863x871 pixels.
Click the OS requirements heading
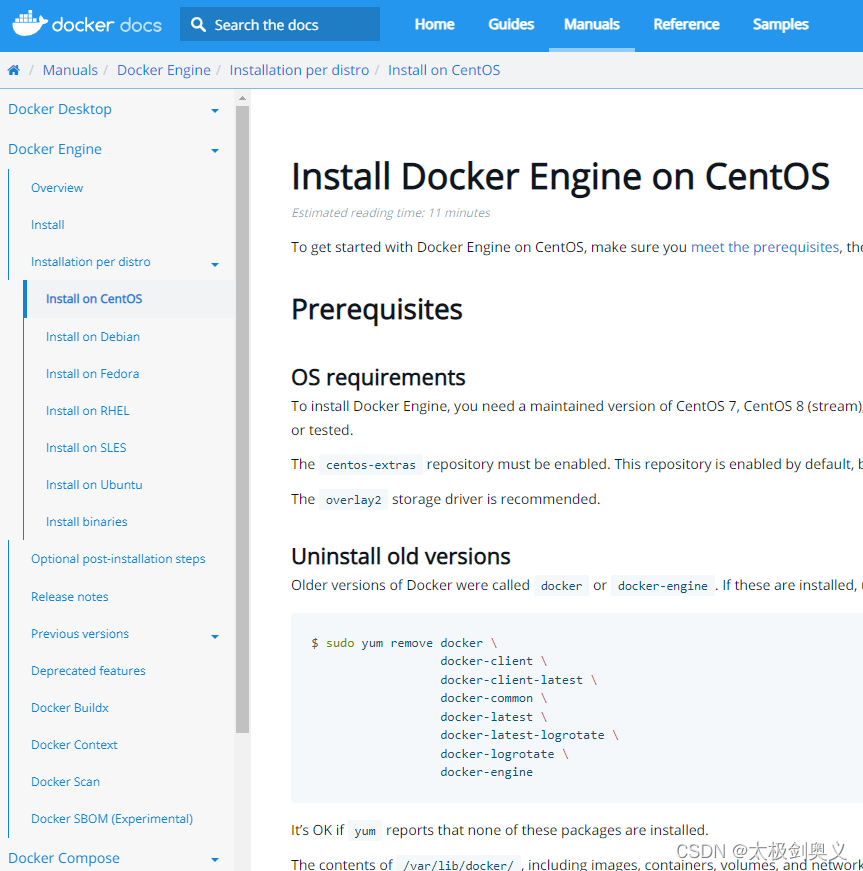378,377
